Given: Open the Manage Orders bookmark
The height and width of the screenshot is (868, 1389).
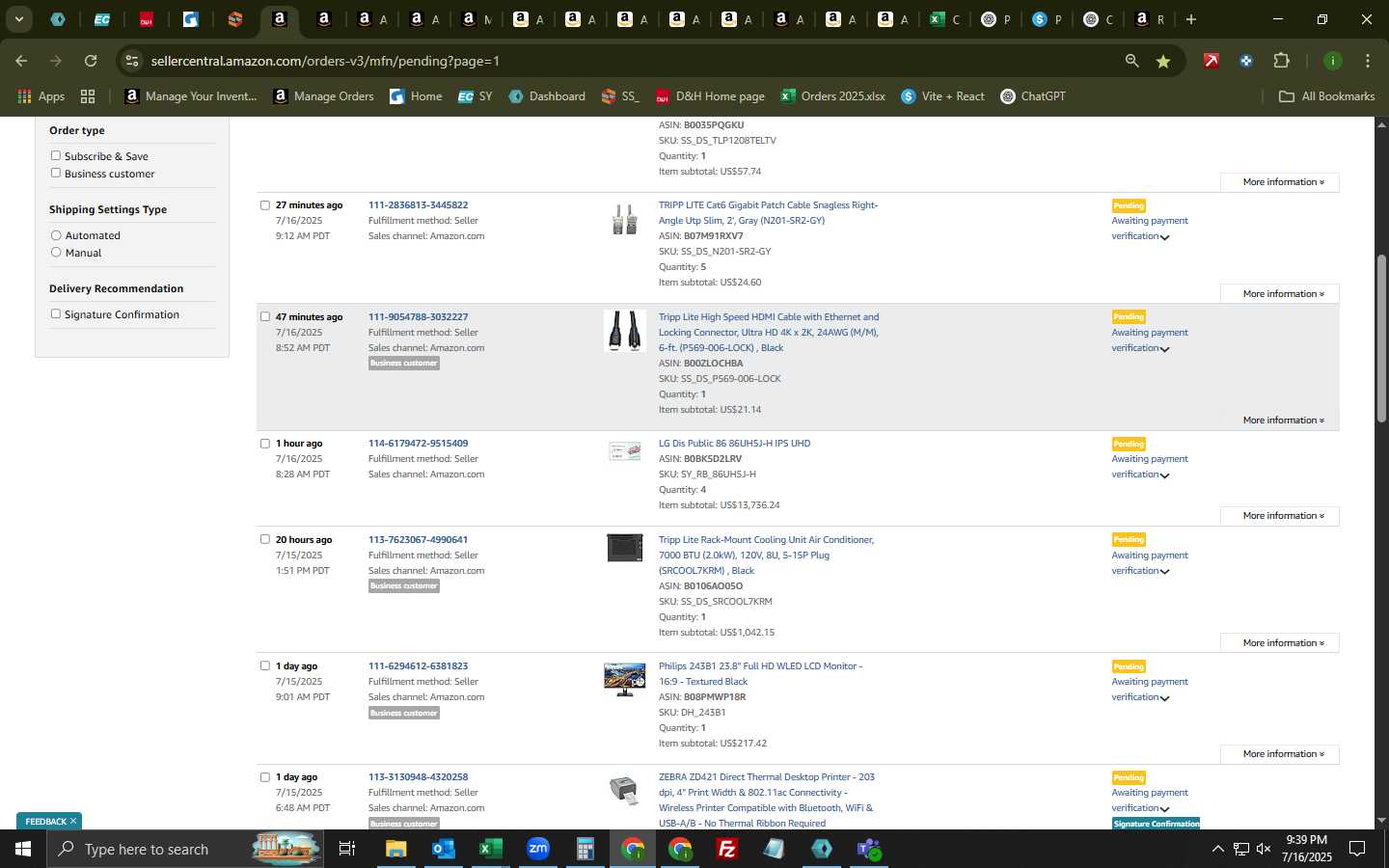Looking at the screenshot, I should (x=323, y=96).
